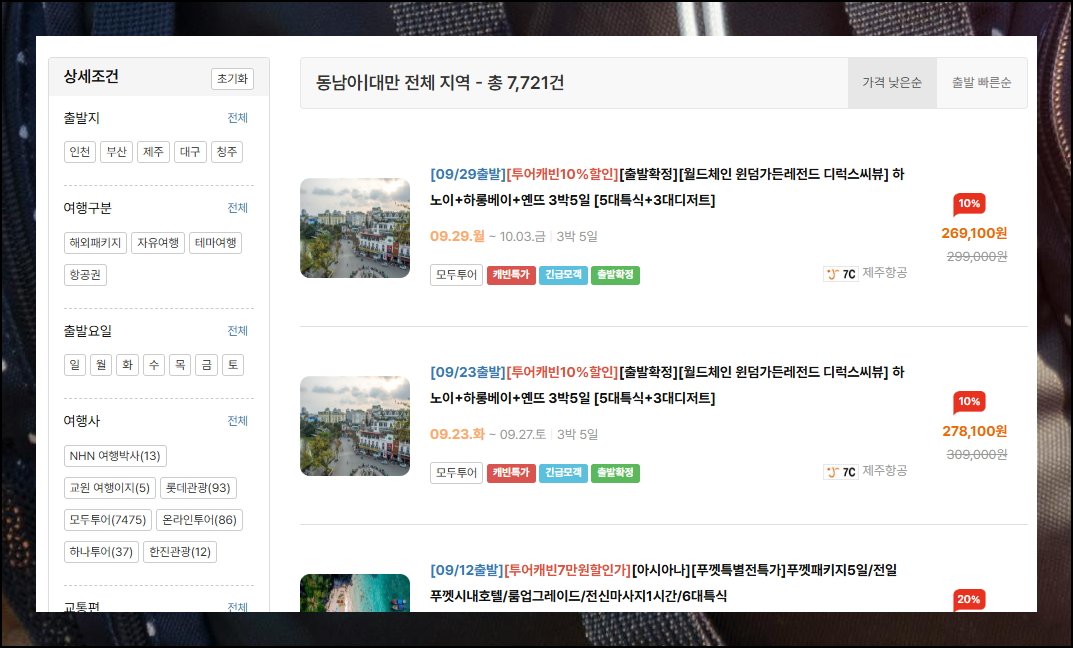Filter by 하나투어(37) agency
Image resolution: width=1073 pixels, height=648 pixels.
[101, 552]
